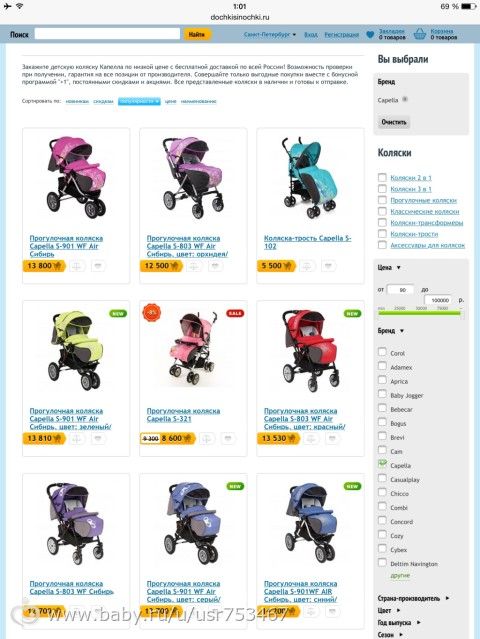Sort products by новинкам
The image size is (480, 639).
pyautogui.click(x=77, y=101)
